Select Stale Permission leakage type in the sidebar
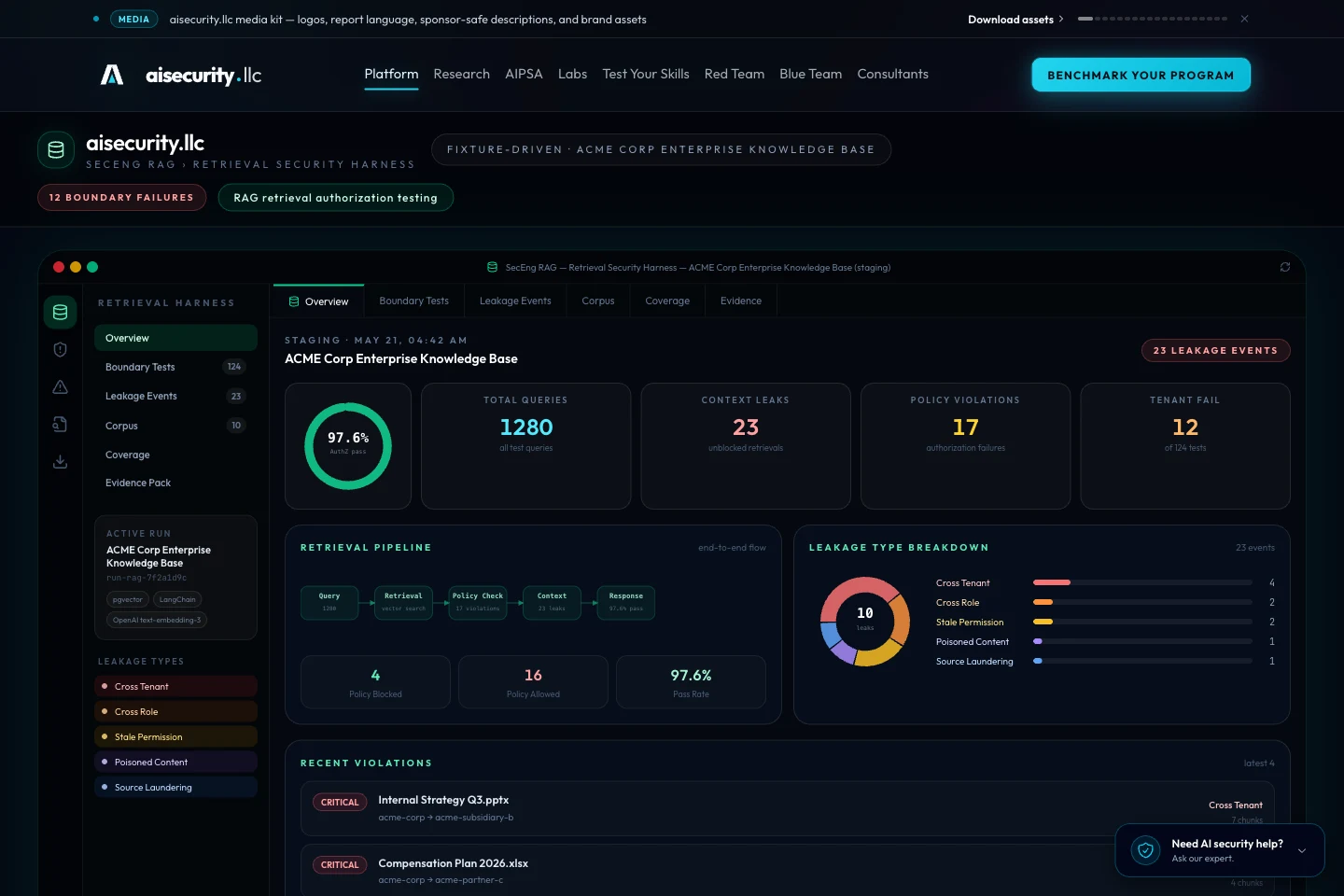The height and width of the screenshot is (896, 1344). (175, 736)
